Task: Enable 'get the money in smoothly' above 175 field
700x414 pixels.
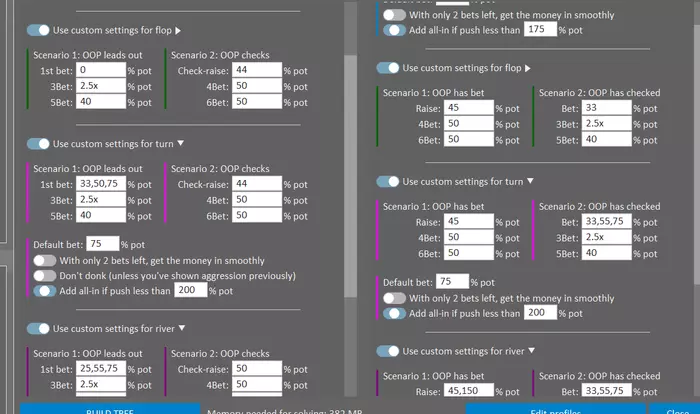Action: (395, 15)
